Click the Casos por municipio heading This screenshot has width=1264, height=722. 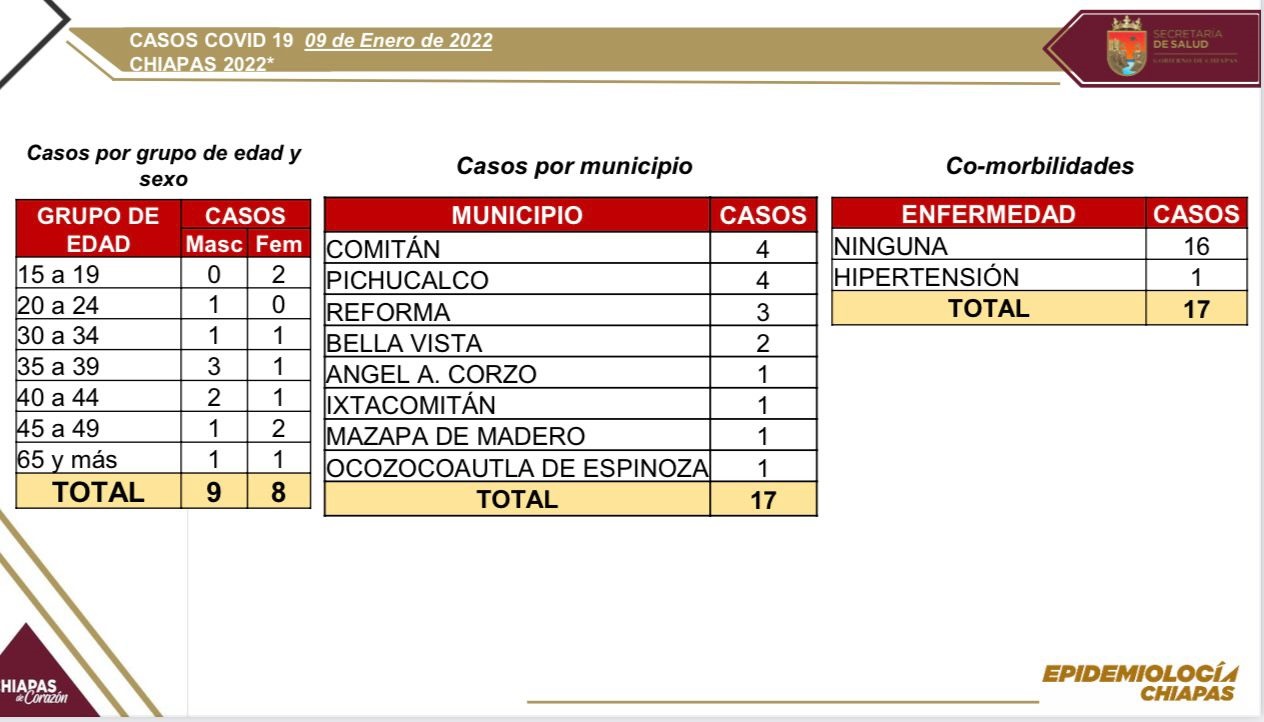click(574, 166)
